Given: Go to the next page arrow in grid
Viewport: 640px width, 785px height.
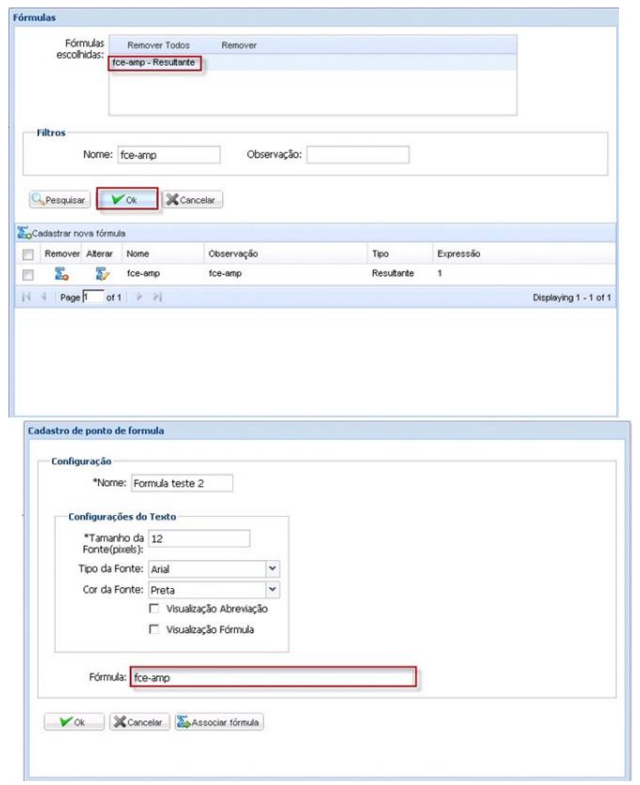Looking at the screenshot, I should 140,298.
